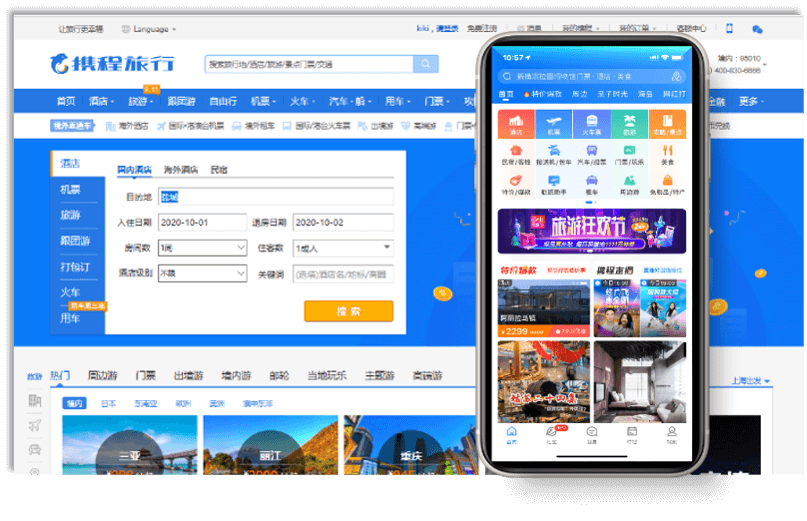Tap the green travel (旅游) palm tree icon
This screenshot has height=521, width=807.
[x=629, y=123]
